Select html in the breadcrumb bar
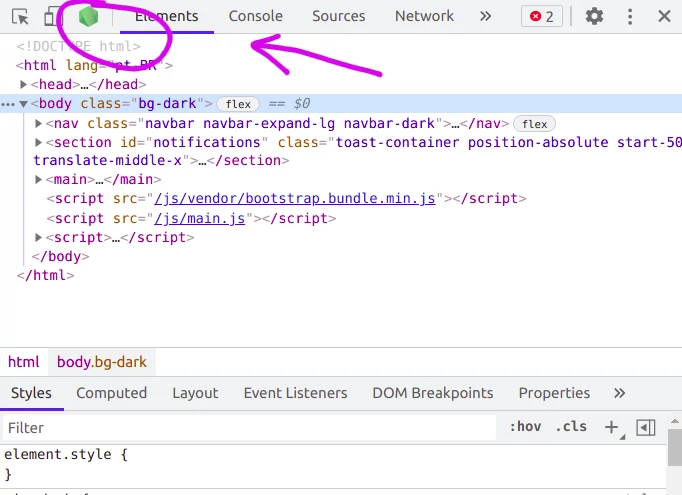The image size is (682, 495). 23,362
